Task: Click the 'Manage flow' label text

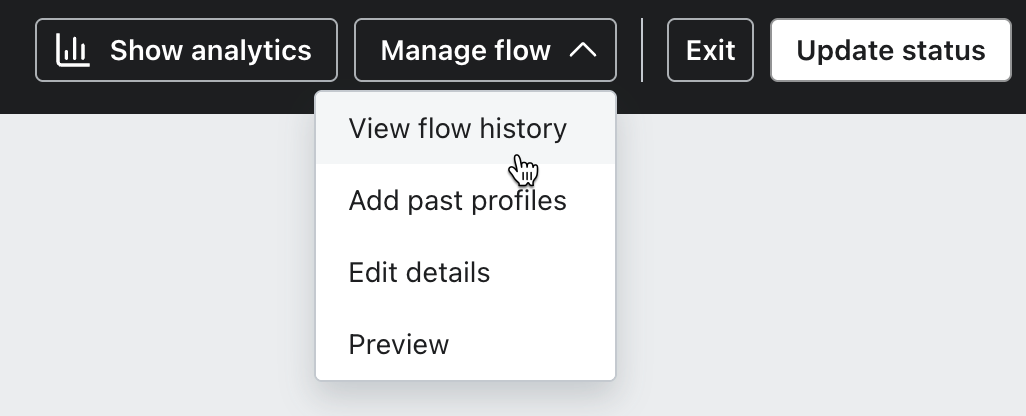Action: click(x=465, y=50)
